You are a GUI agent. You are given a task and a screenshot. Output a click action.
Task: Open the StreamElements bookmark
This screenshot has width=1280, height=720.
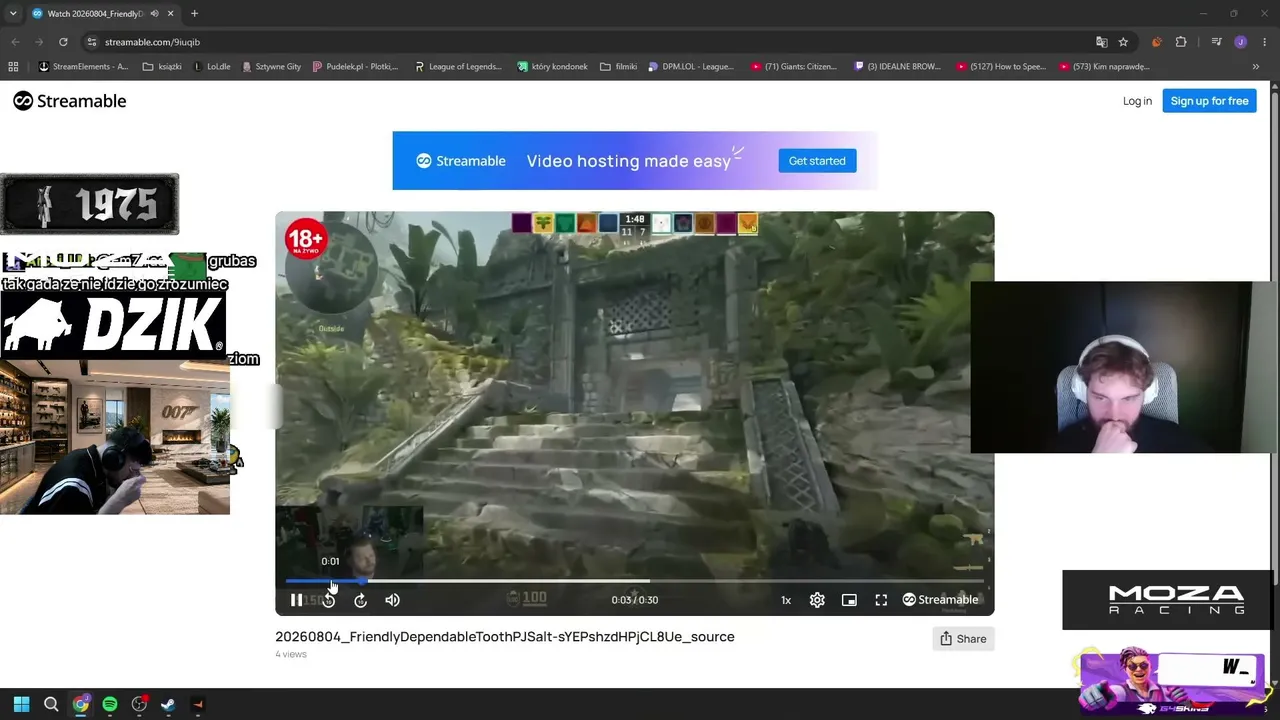pyautogui.click(x=83, y=67)
